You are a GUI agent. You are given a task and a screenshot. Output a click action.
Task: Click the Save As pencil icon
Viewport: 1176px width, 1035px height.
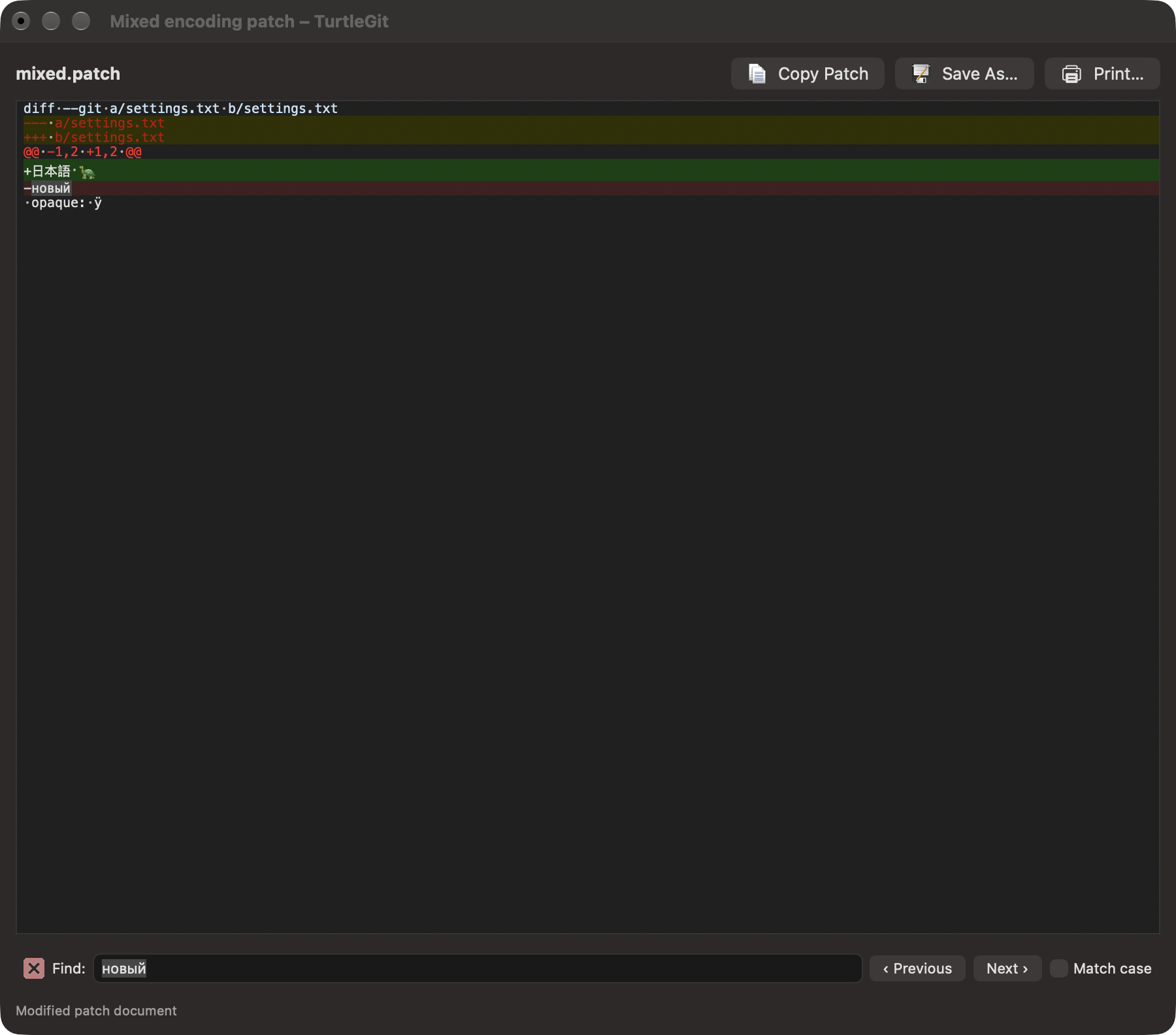921,74
